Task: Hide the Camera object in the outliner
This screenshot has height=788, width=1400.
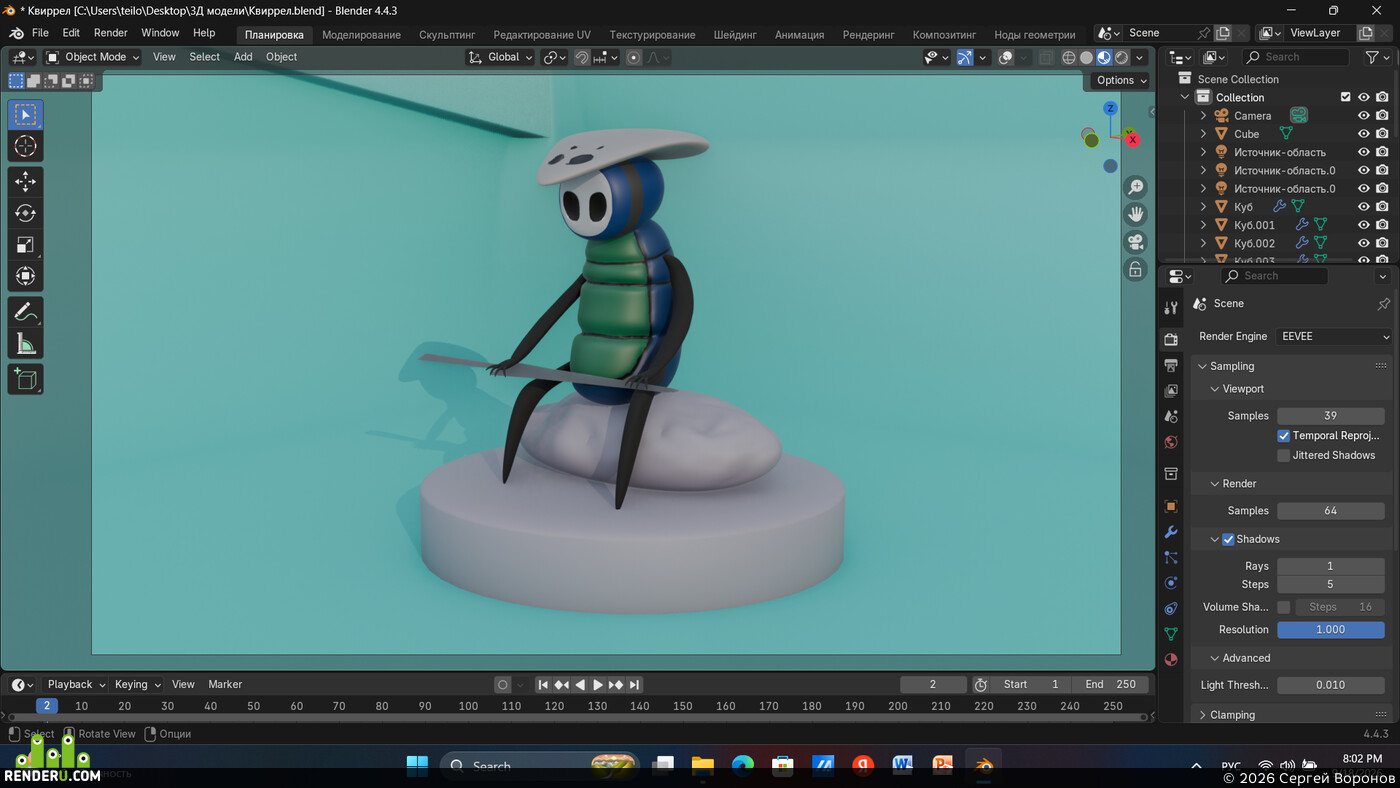Action: pos(1363,116)
